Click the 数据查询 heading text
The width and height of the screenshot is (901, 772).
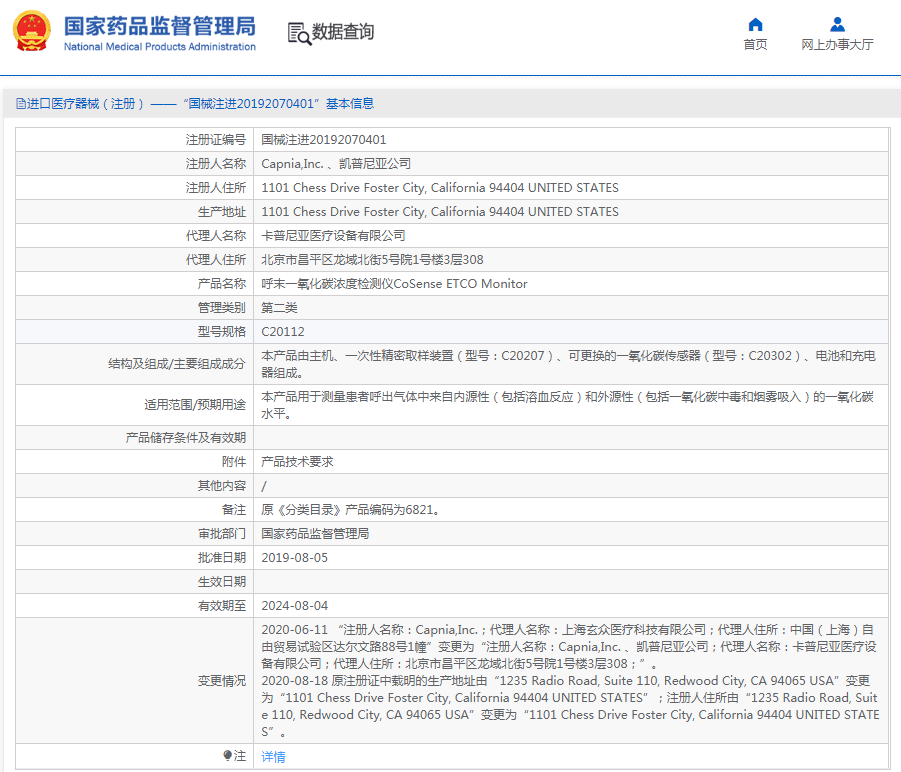(343, 33)
